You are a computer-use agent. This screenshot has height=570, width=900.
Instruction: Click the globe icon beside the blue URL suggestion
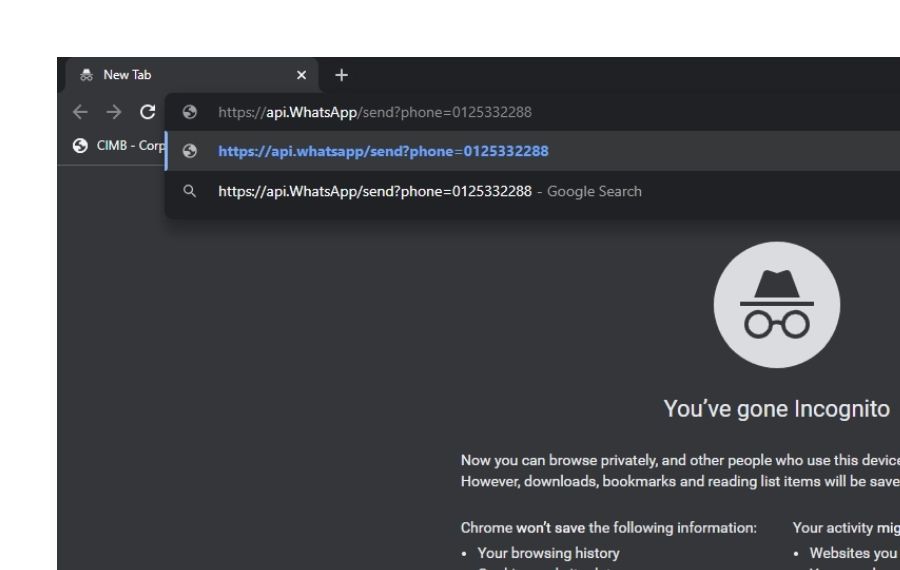coord(189,151)
